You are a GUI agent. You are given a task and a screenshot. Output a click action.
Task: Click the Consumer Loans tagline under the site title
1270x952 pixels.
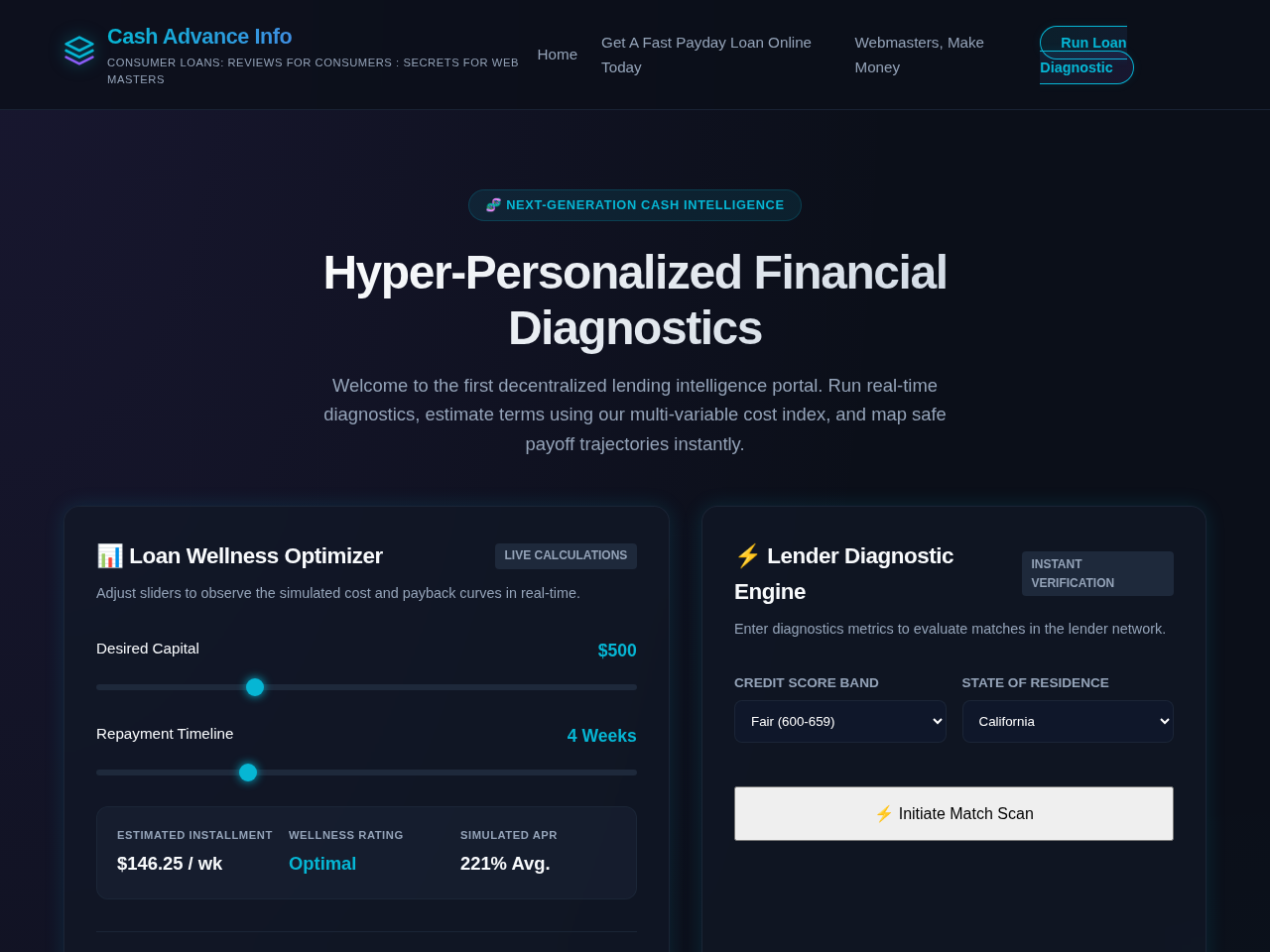[x=313, y=70]
